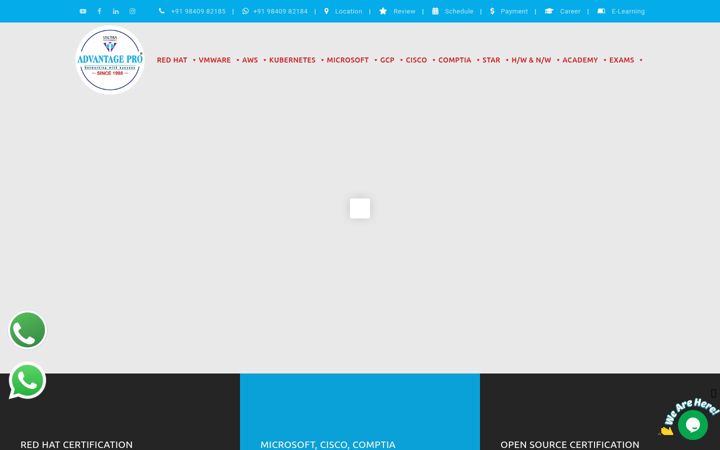Open the COMPTIA menu
The image size is (720, 450).
coord(455,60)
